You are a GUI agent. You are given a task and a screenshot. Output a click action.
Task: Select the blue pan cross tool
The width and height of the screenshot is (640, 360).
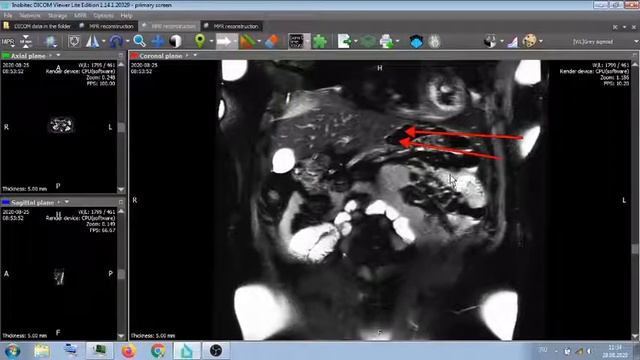pyautogui.click(x=158, y=41)
